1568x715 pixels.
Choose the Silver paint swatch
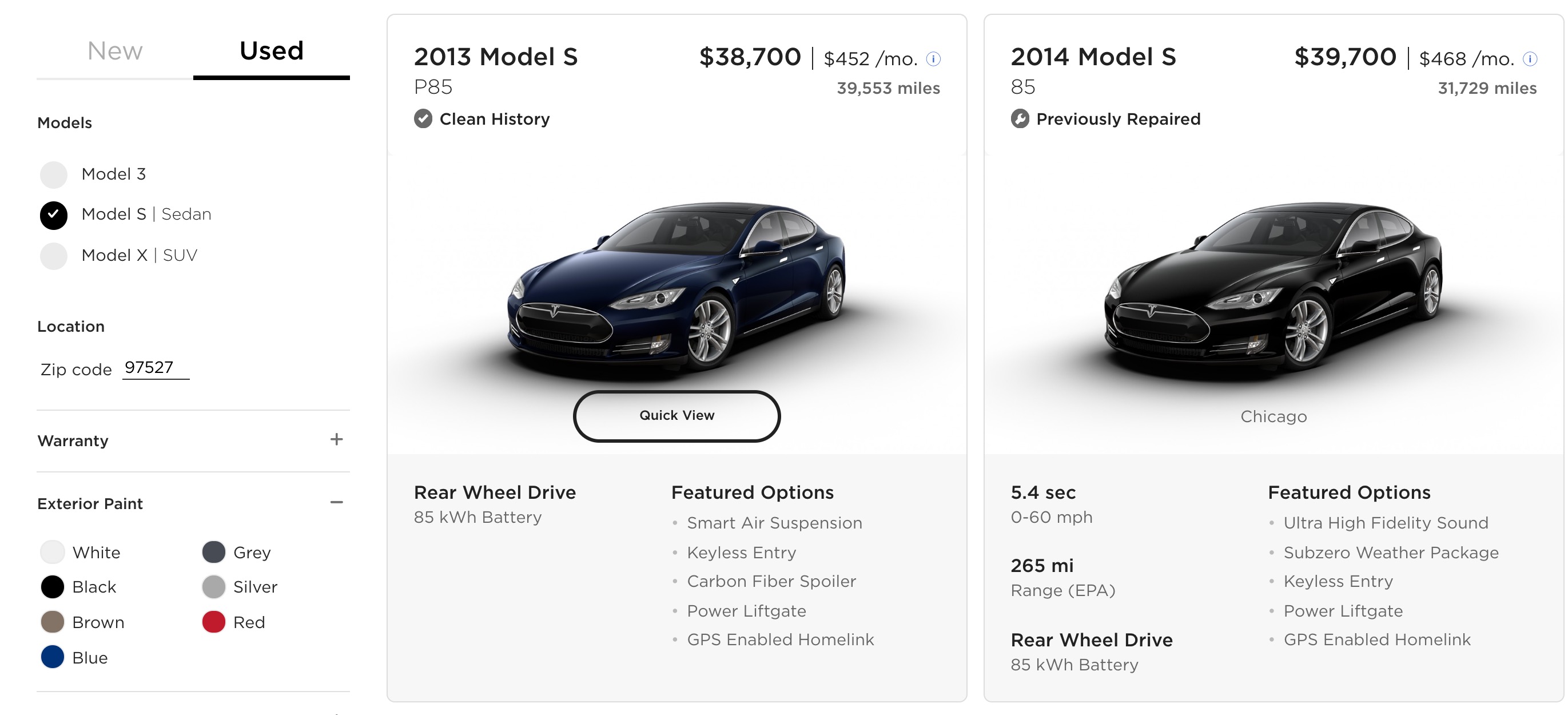(214, 586)
